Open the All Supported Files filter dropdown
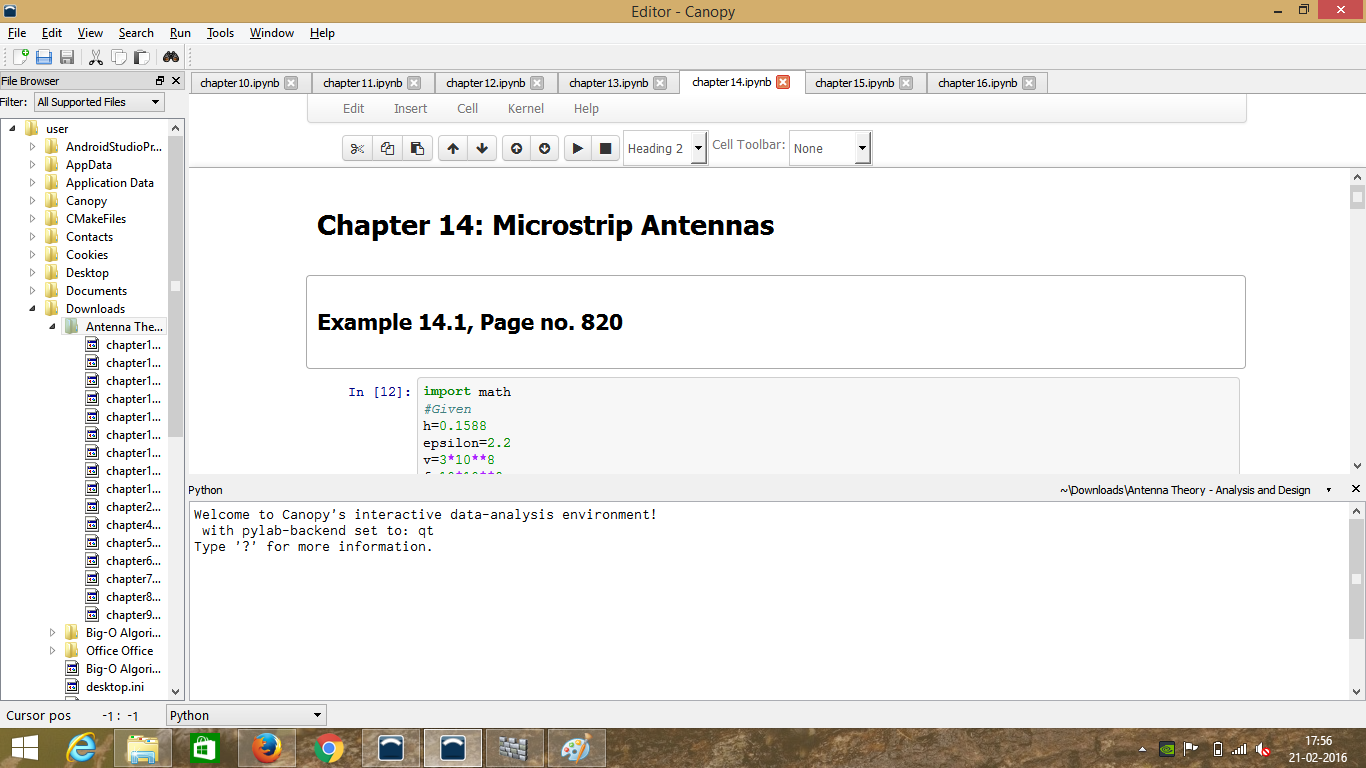The width and height of the screenshot is (1366, 768). coord(99,102)
